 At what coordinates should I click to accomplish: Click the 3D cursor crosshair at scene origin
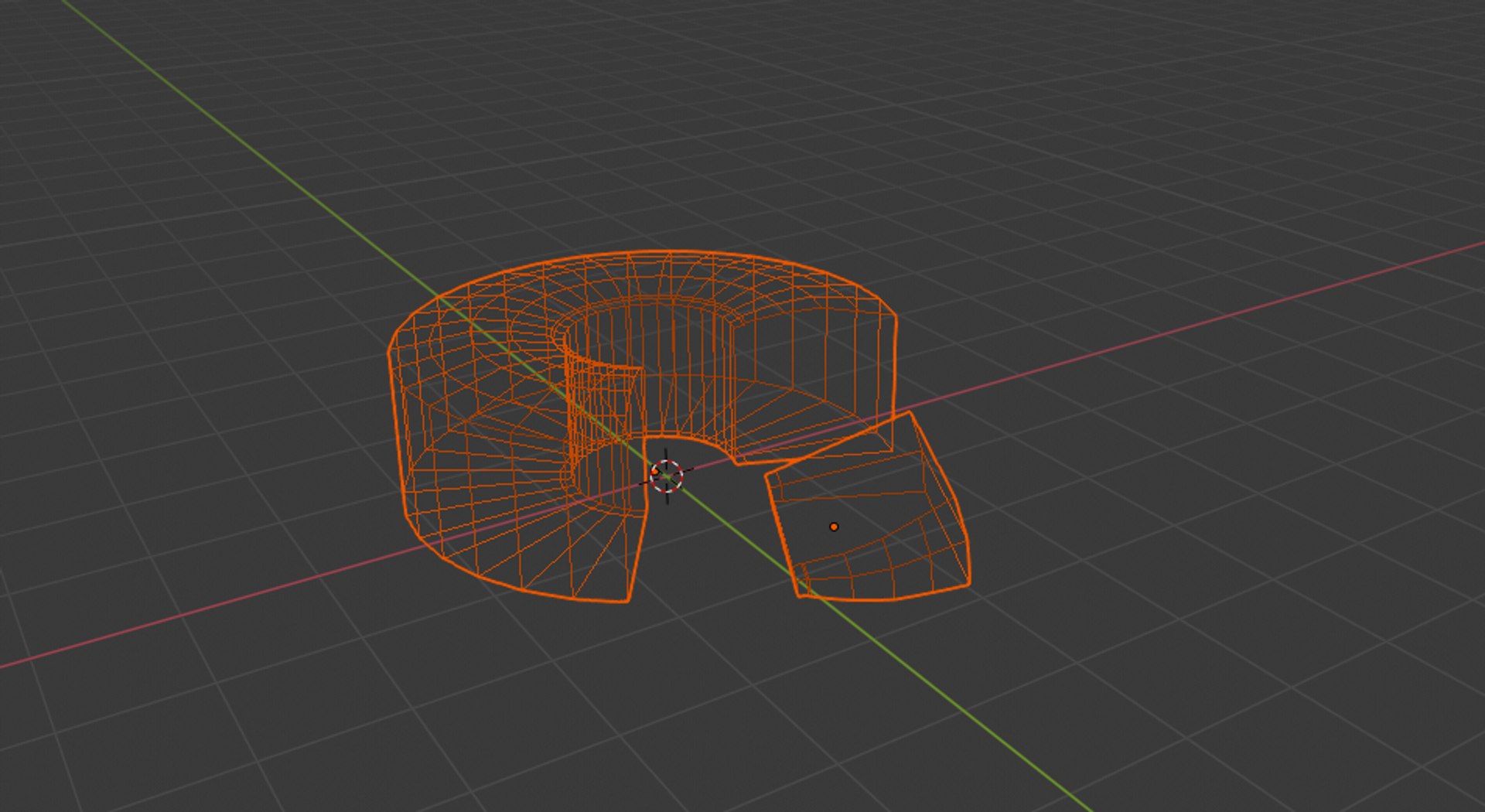[x=667, y=476]
